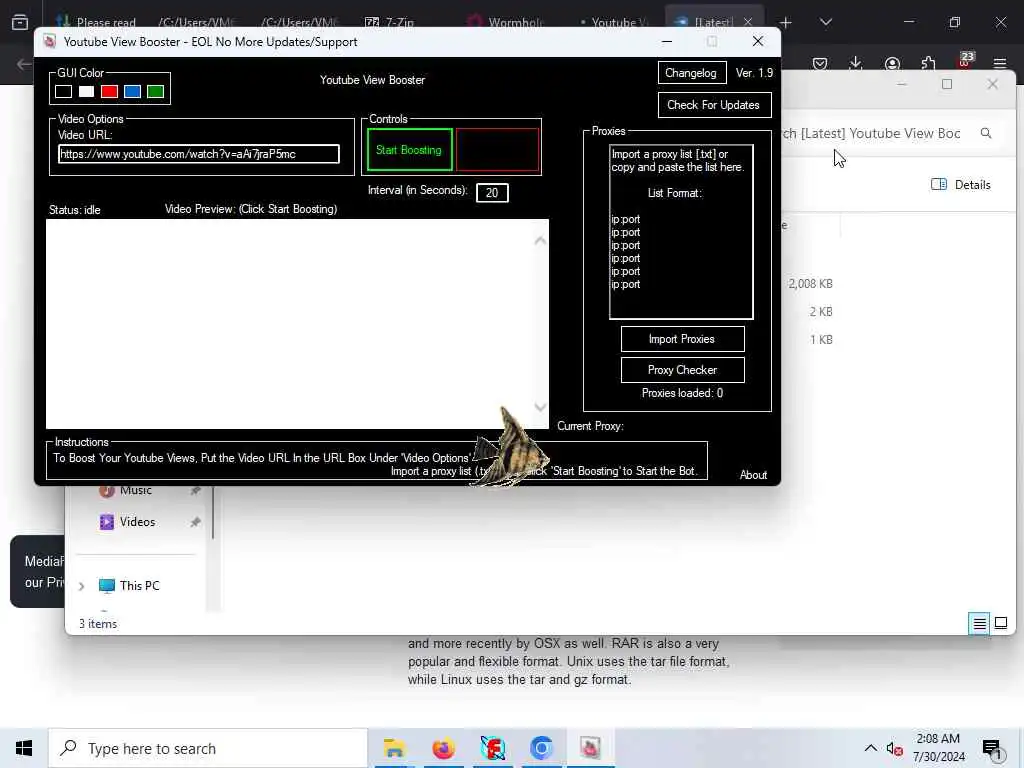Open the Firefox extensions icon

coord(928,63)
